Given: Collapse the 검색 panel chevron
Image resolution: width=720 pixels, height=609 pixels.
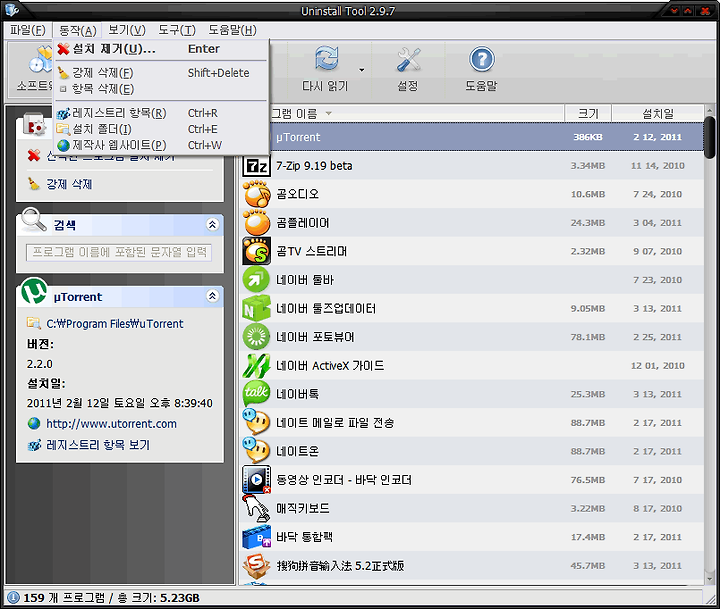Looking at the screenshot, I should coord(212,224).
